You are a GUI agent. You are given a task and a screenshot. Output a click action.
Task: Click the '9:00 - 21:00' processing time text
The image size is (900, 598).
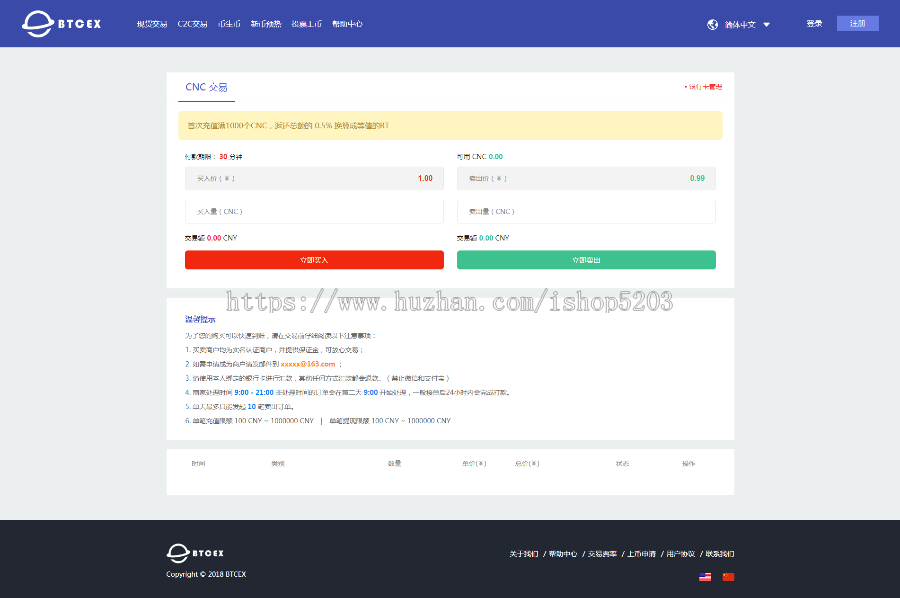pyautogui.click(x=254, y=393)
